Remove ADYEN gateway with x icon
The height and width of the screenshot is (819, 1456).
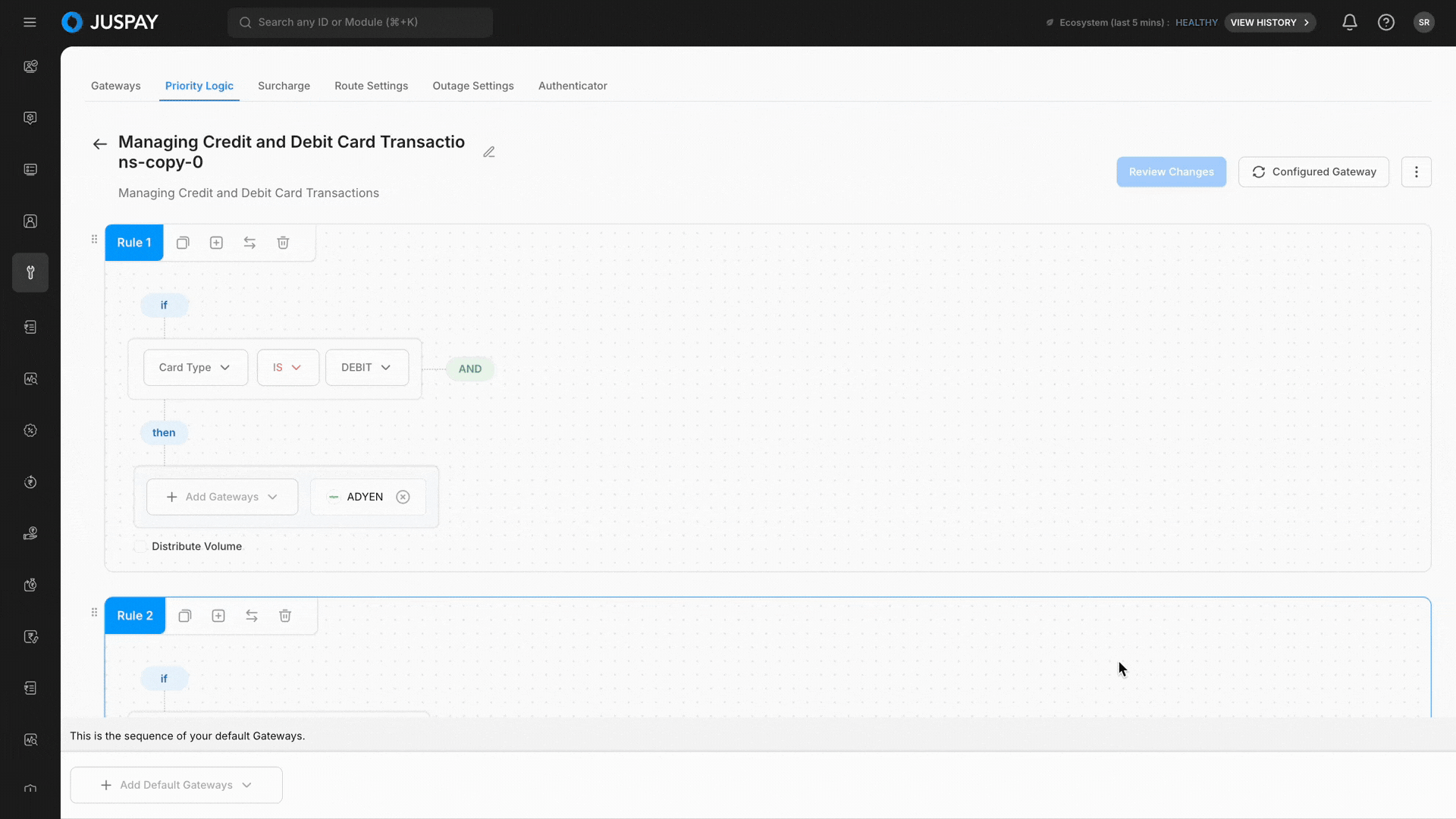pos(403,497)
